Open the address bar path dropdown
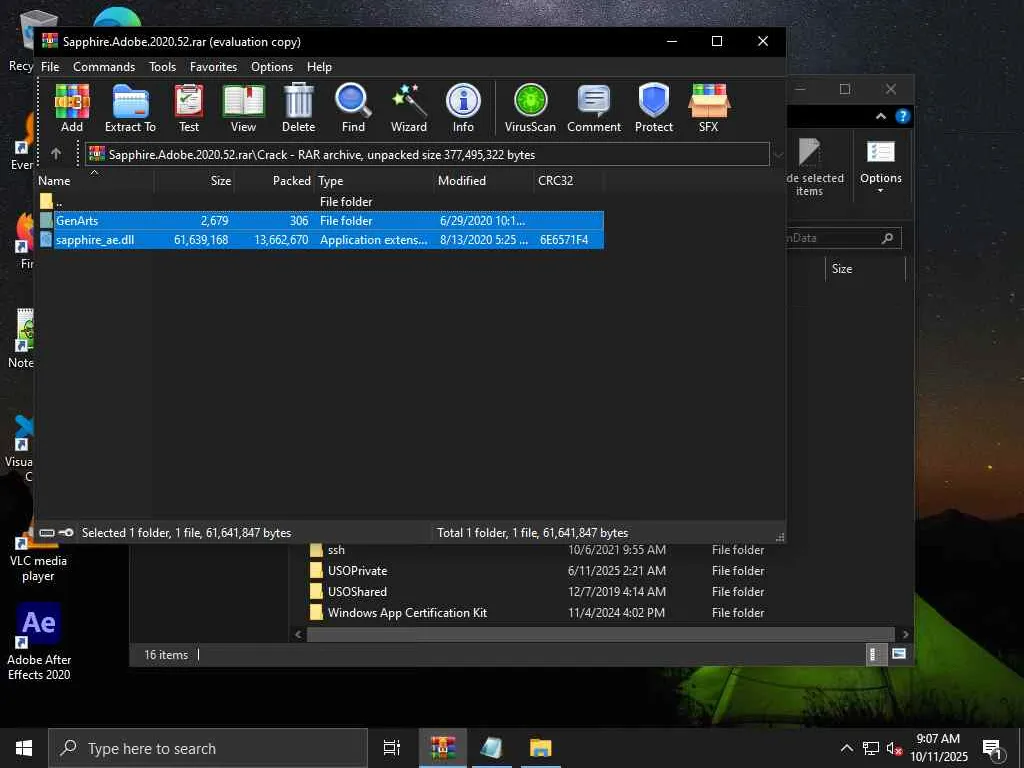The height and width of the screenshot is (768, 1024). (x=778, y=154)
